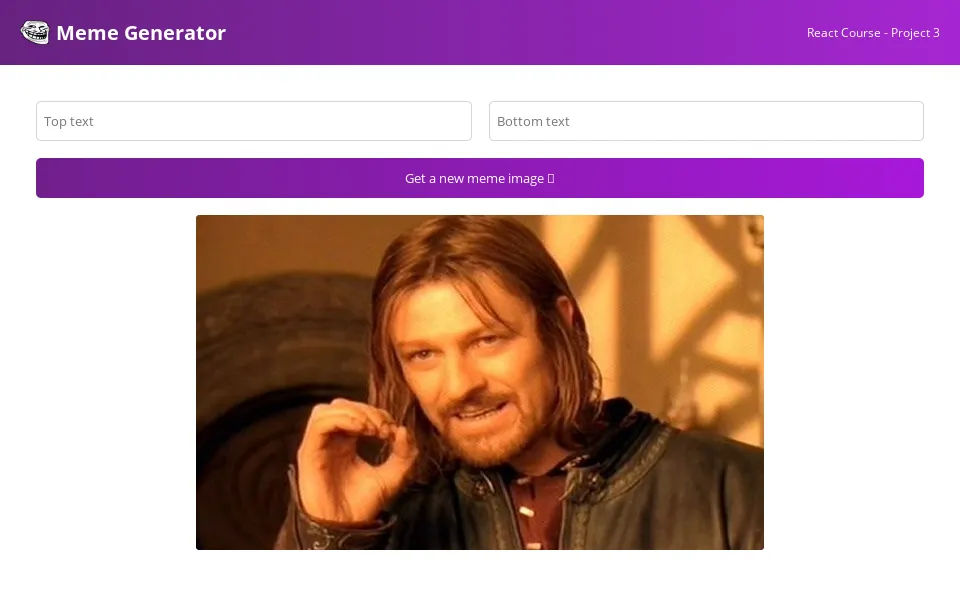Image resolution: width=960 pixels, height=600 pixels.
Task: Click Project 3 label in header
Action: tap(915, 33)
